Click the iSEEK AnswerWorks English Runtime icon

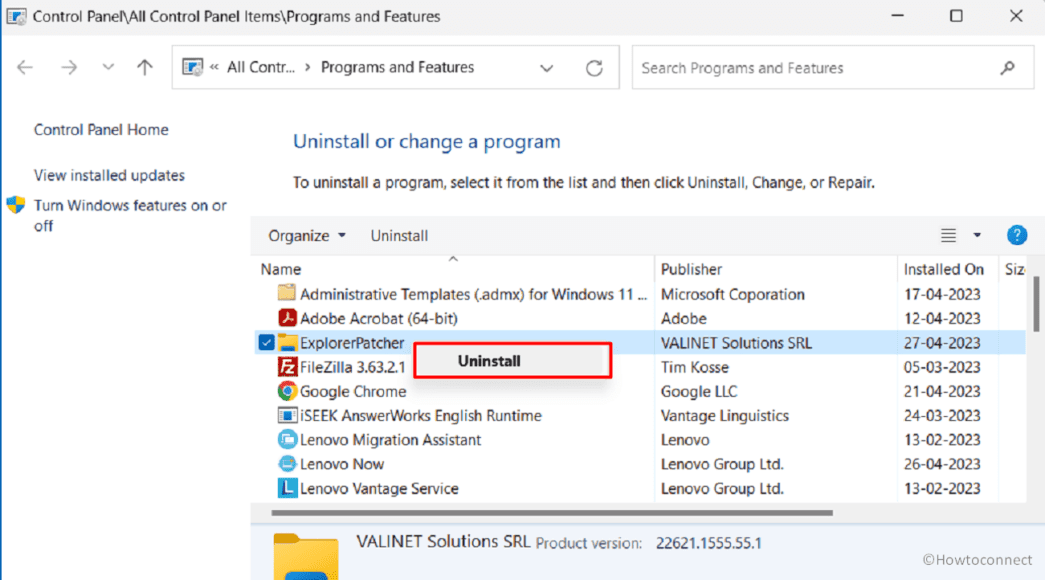(x=286, y=415)
